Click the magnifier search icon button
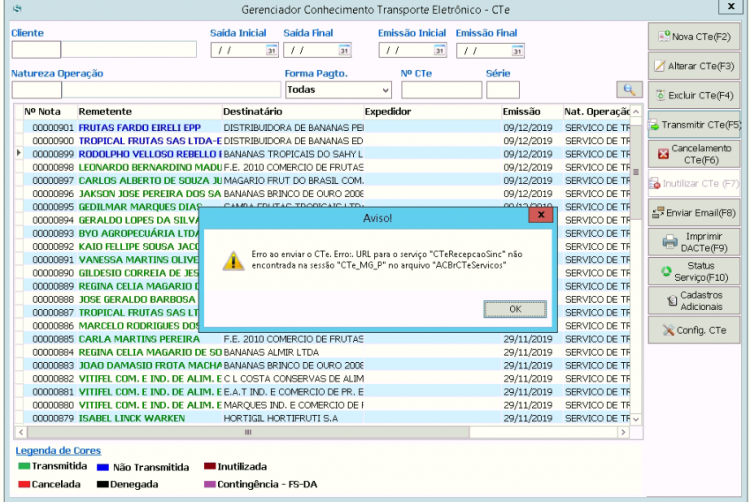 (629, 89)
